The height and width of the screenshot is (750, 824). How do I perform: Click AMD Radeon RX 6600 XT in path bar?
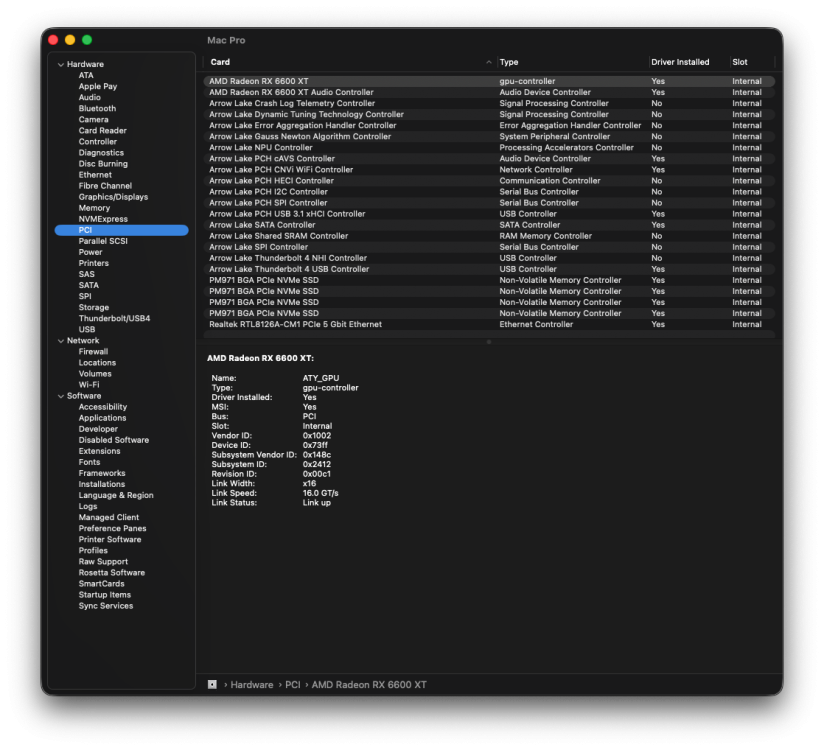(369, 684)
